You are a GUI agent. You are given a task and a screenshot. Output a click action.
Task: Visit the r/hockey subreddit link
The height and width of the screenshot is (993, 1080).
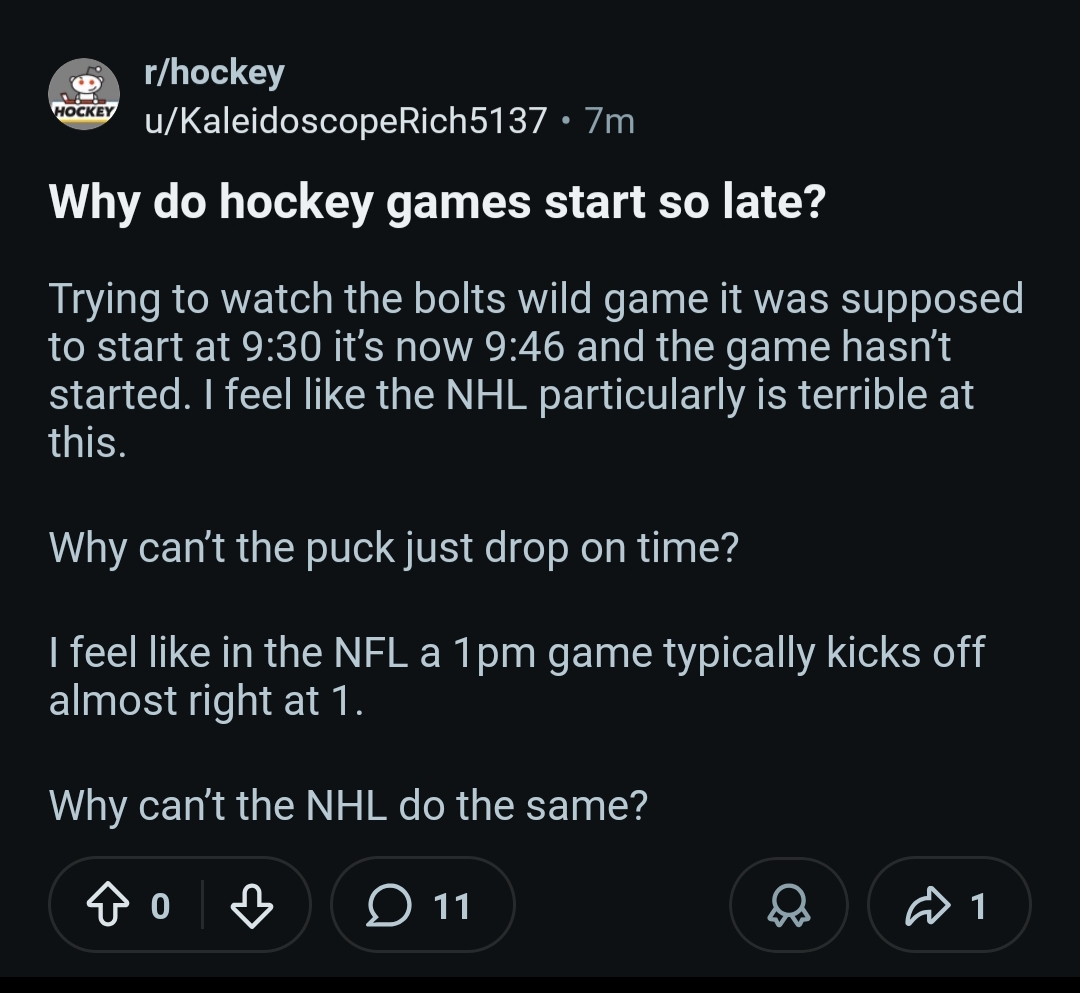(x=214, y=72)
